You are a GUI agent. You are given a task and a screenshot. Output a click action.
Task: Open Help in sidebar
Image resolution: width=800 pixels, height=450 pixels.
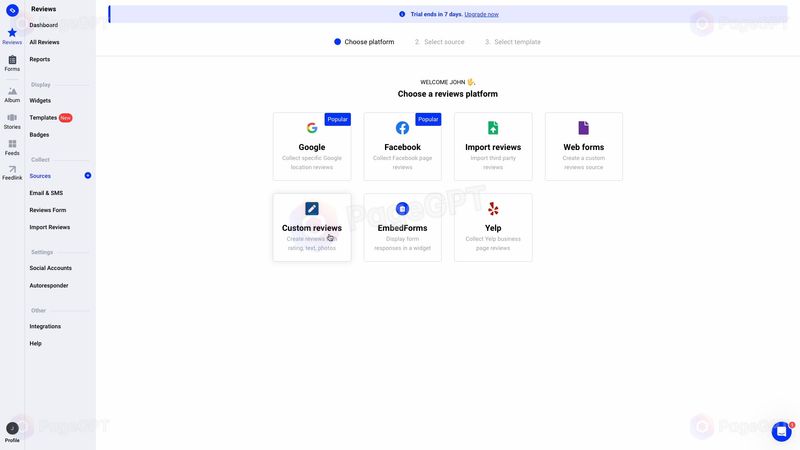[x=35, y=343]
